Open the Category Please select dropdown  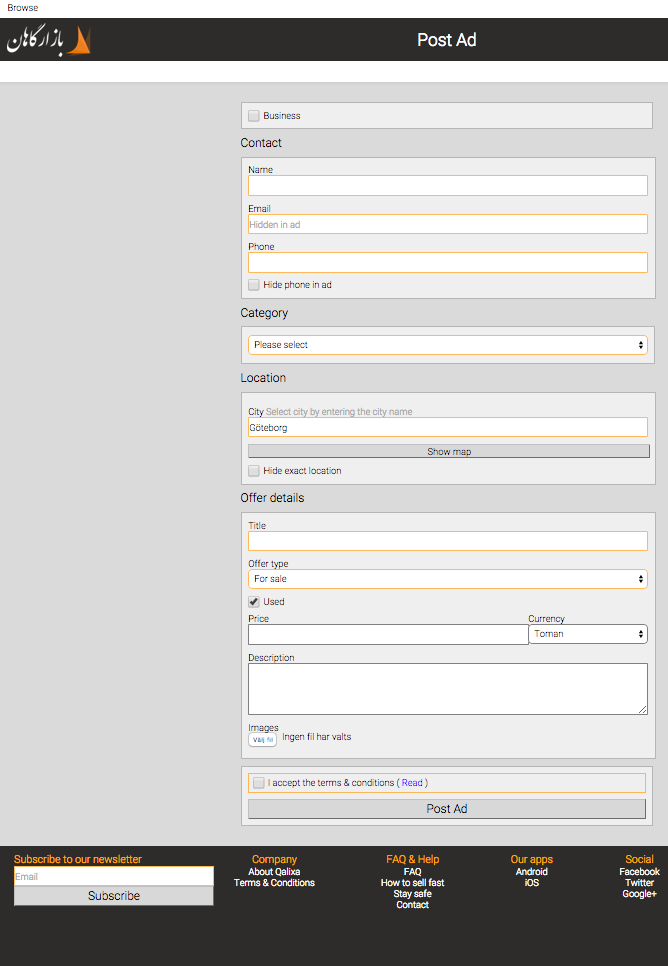(447, 345)
